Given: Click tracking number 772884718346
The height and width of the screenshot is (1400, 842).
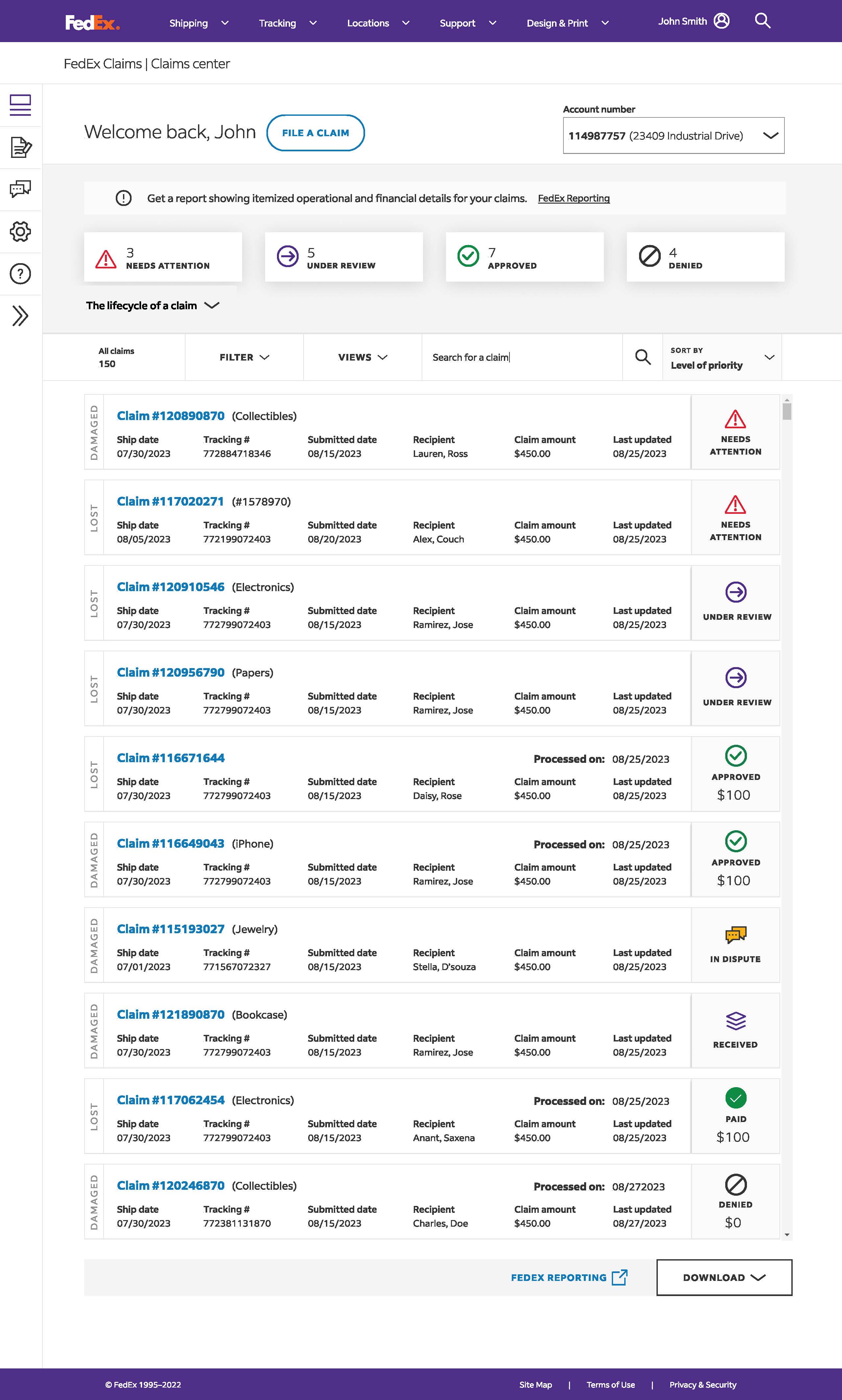Looking at the screenshot, I should pos(237,453).
